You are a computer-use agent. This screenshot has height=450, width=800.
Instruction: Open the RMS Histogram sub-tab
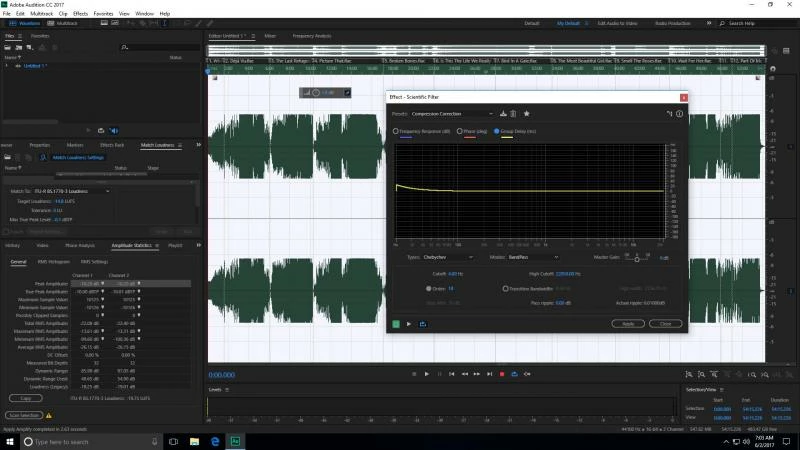[x=54, y=262]
